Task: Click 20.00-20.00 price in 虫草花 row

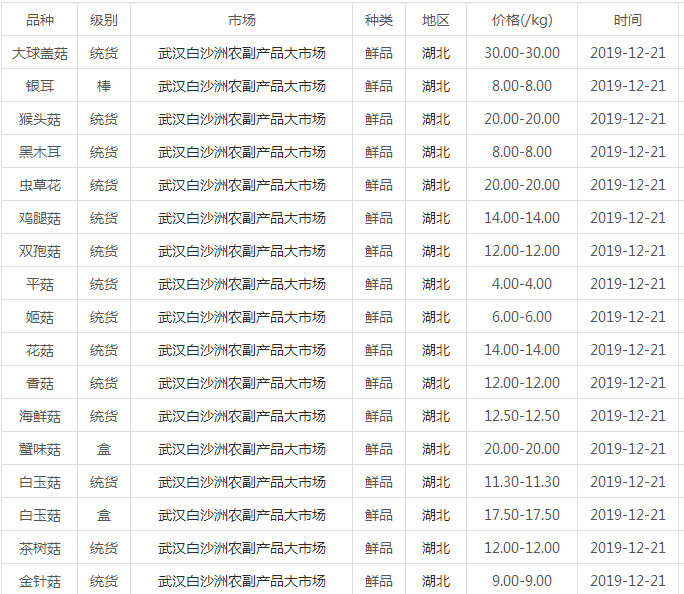Action: tap(522, 185)
